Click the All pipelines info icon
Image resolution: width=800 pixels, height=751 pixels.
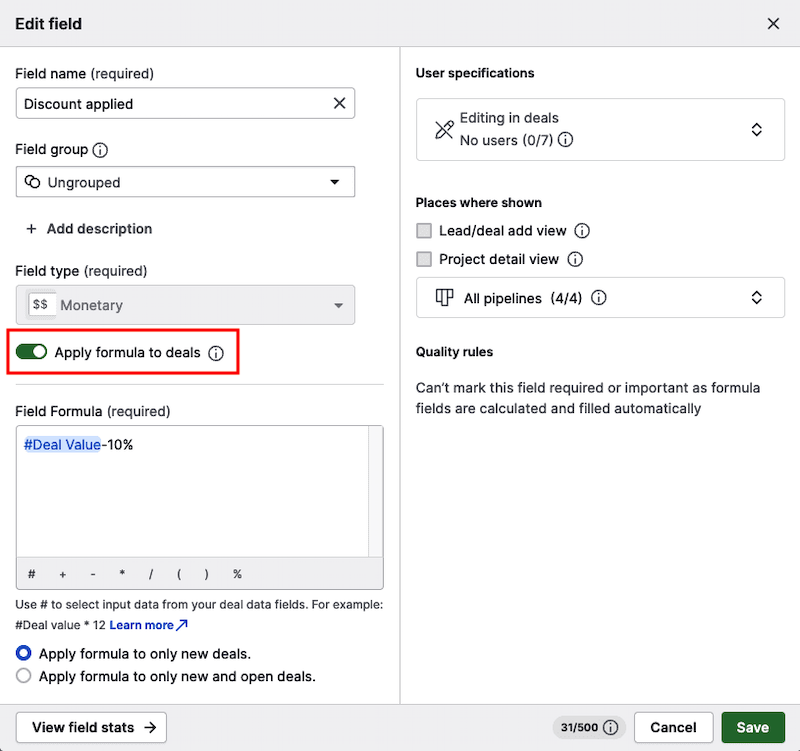point(598,298)
